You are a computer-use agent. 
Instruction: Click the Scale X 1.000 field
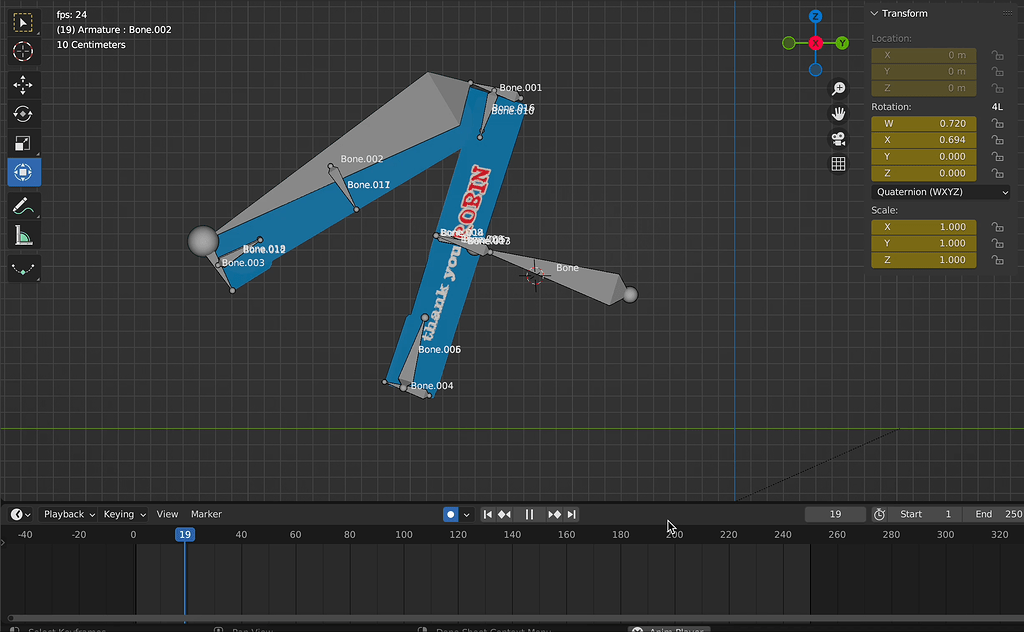(x=923, y=227)
